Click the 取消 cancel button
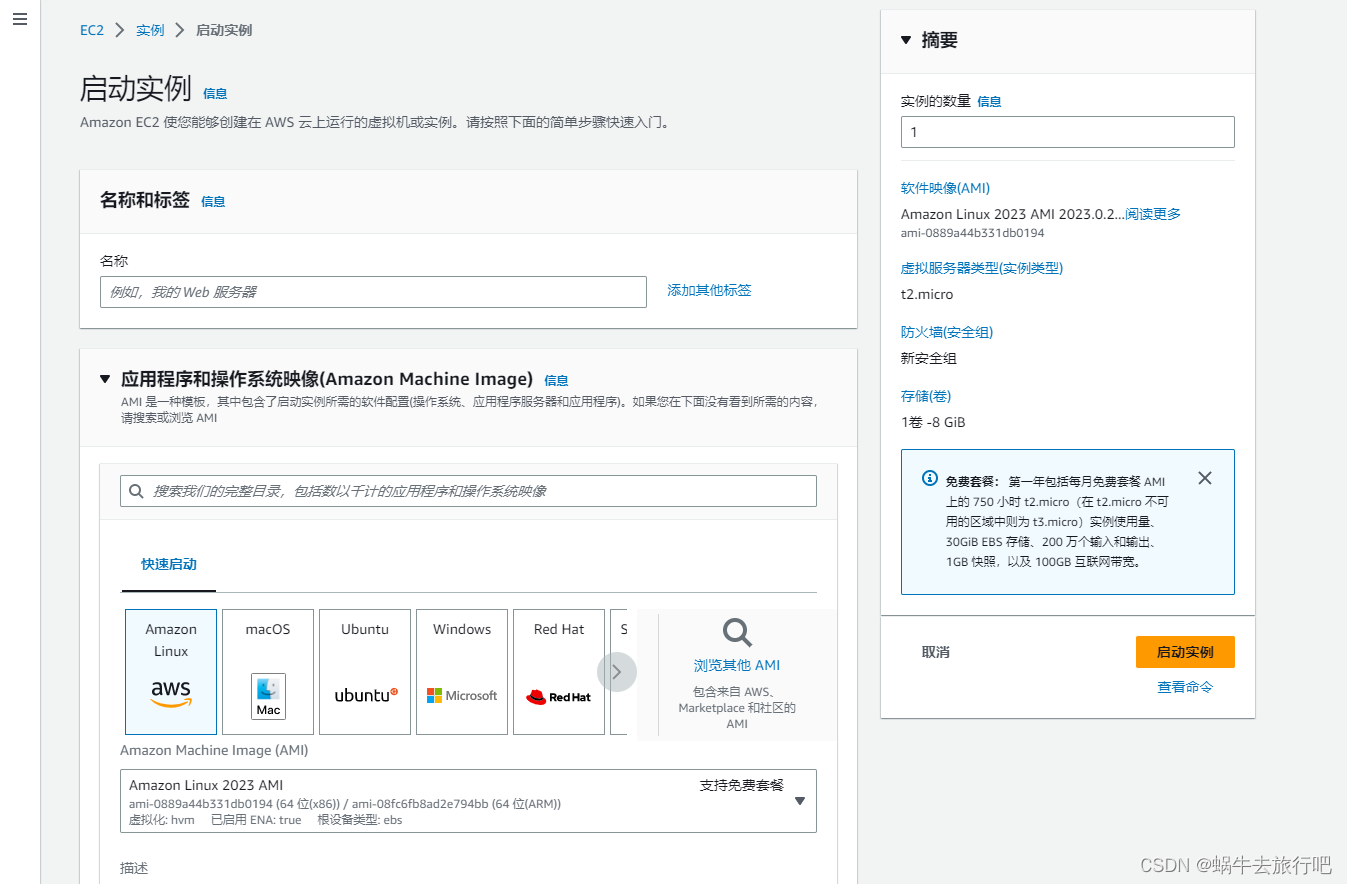Screen dimensions: 1347x884 (935, 652)
